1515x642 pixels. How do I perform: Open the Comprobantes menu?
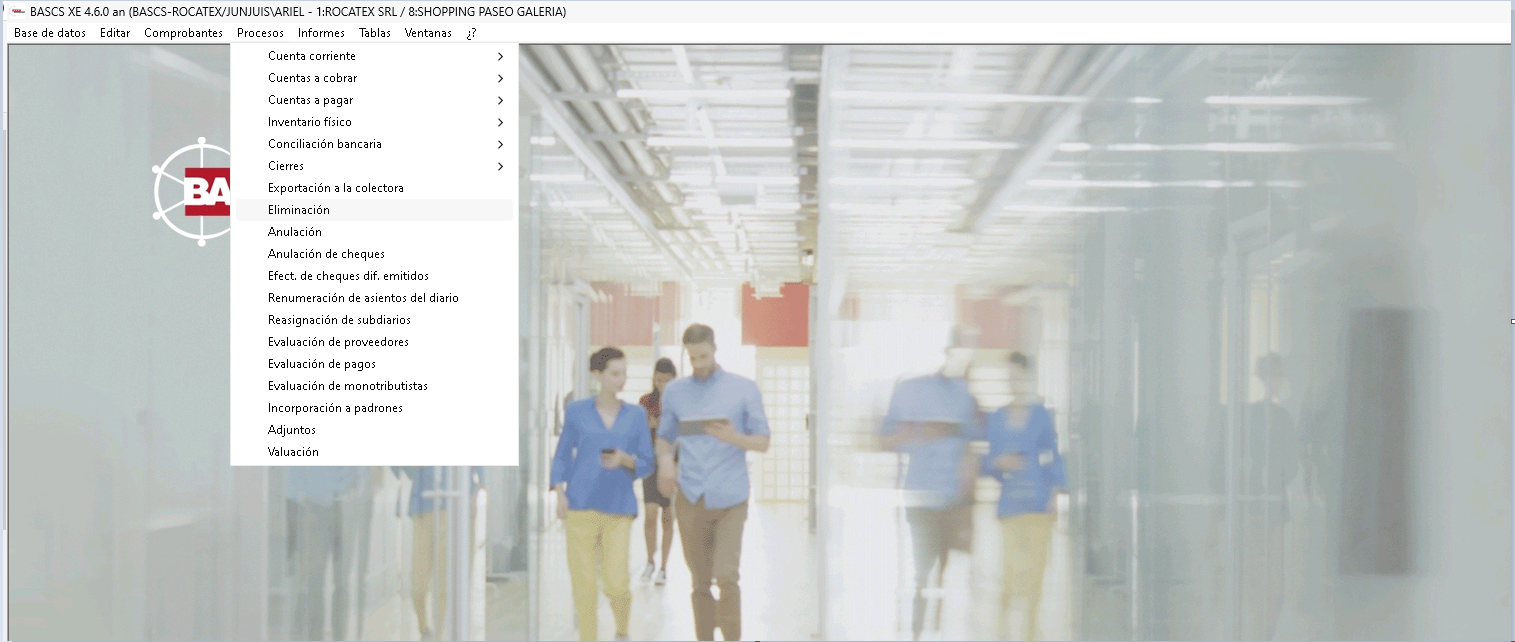183,33
